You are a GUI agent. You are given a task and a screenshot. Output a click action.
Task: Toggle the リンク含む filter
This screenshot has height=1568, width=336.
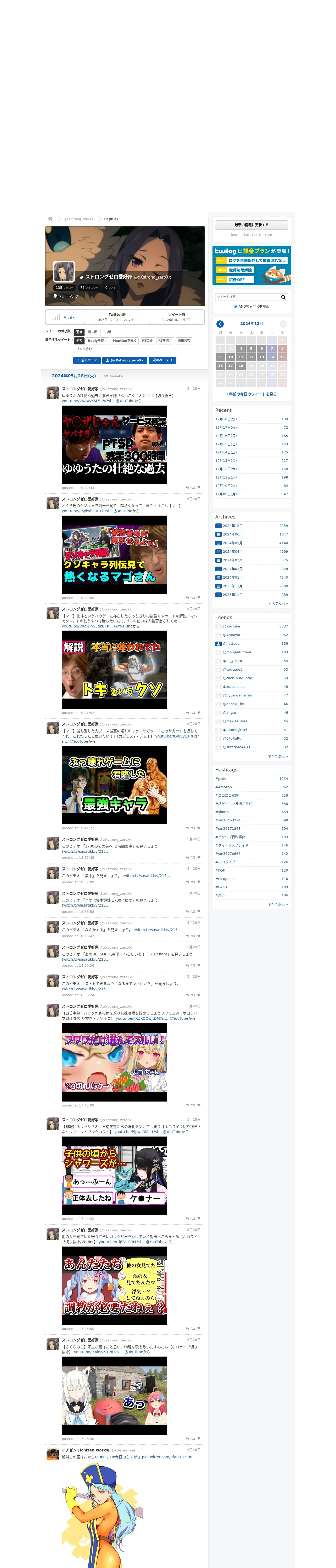click(x=84, y=349)
